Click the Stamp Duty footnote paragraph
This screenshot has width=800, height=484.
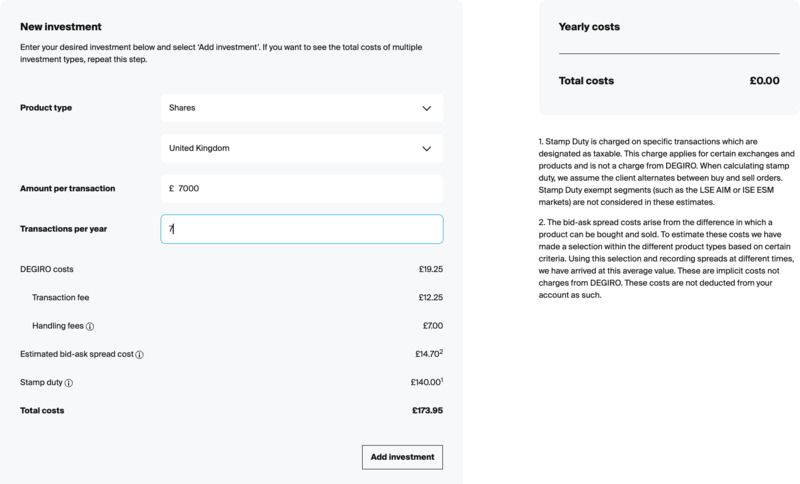point(666,172)
